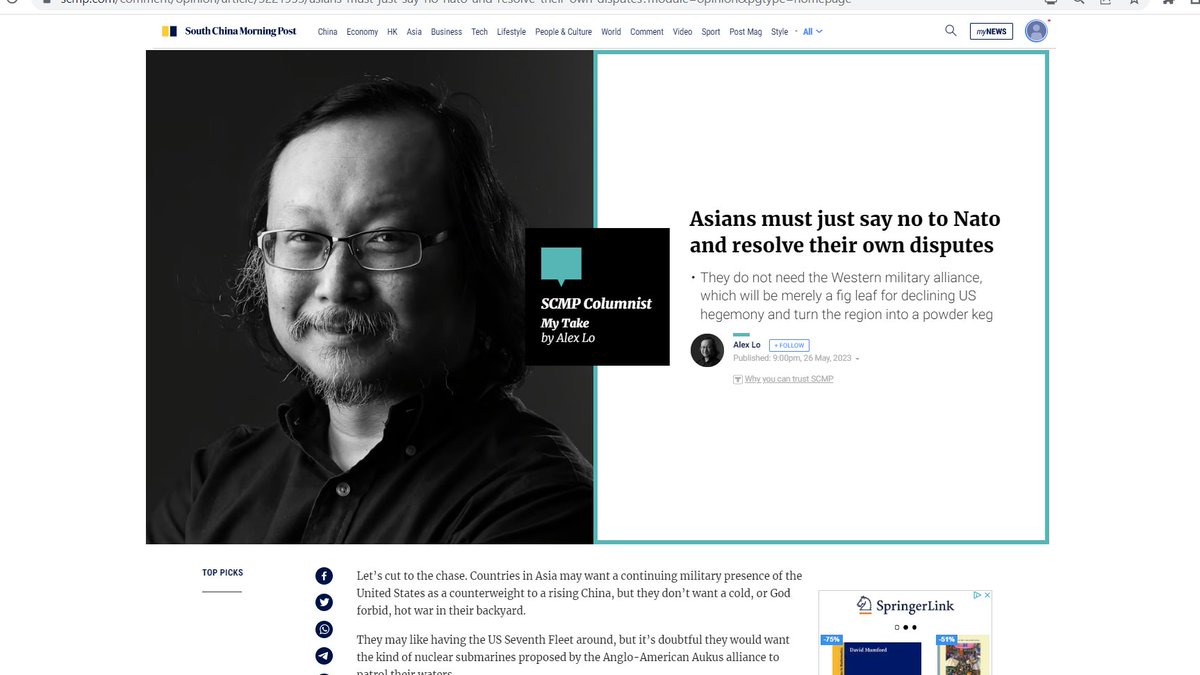This screenshot has width=1200, height=675.
Task: Click the SCMP Columnist label
Action: (596, 303)
